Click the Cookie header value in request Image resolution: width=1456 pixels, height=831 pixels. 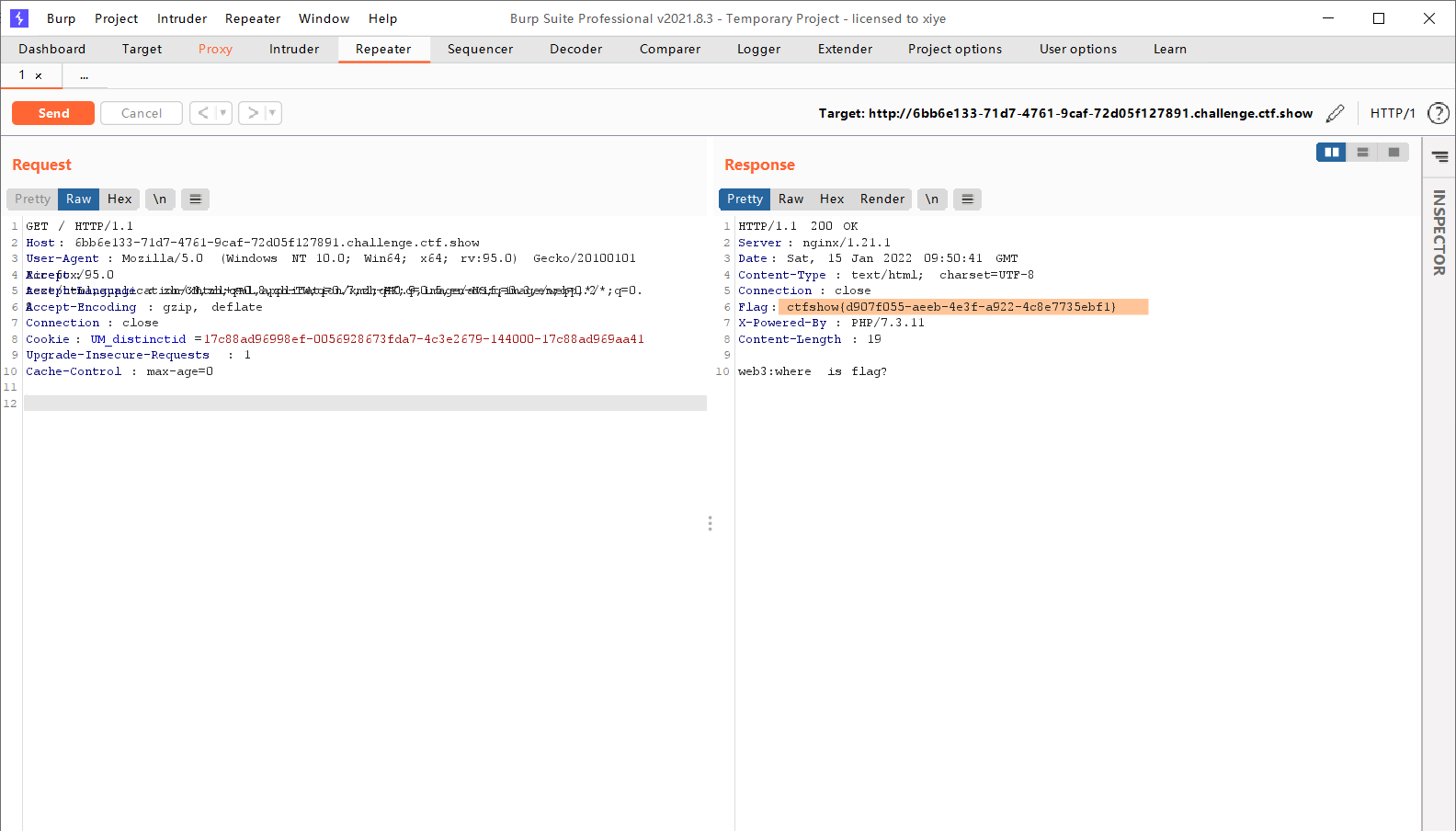[x=424, y=339]
